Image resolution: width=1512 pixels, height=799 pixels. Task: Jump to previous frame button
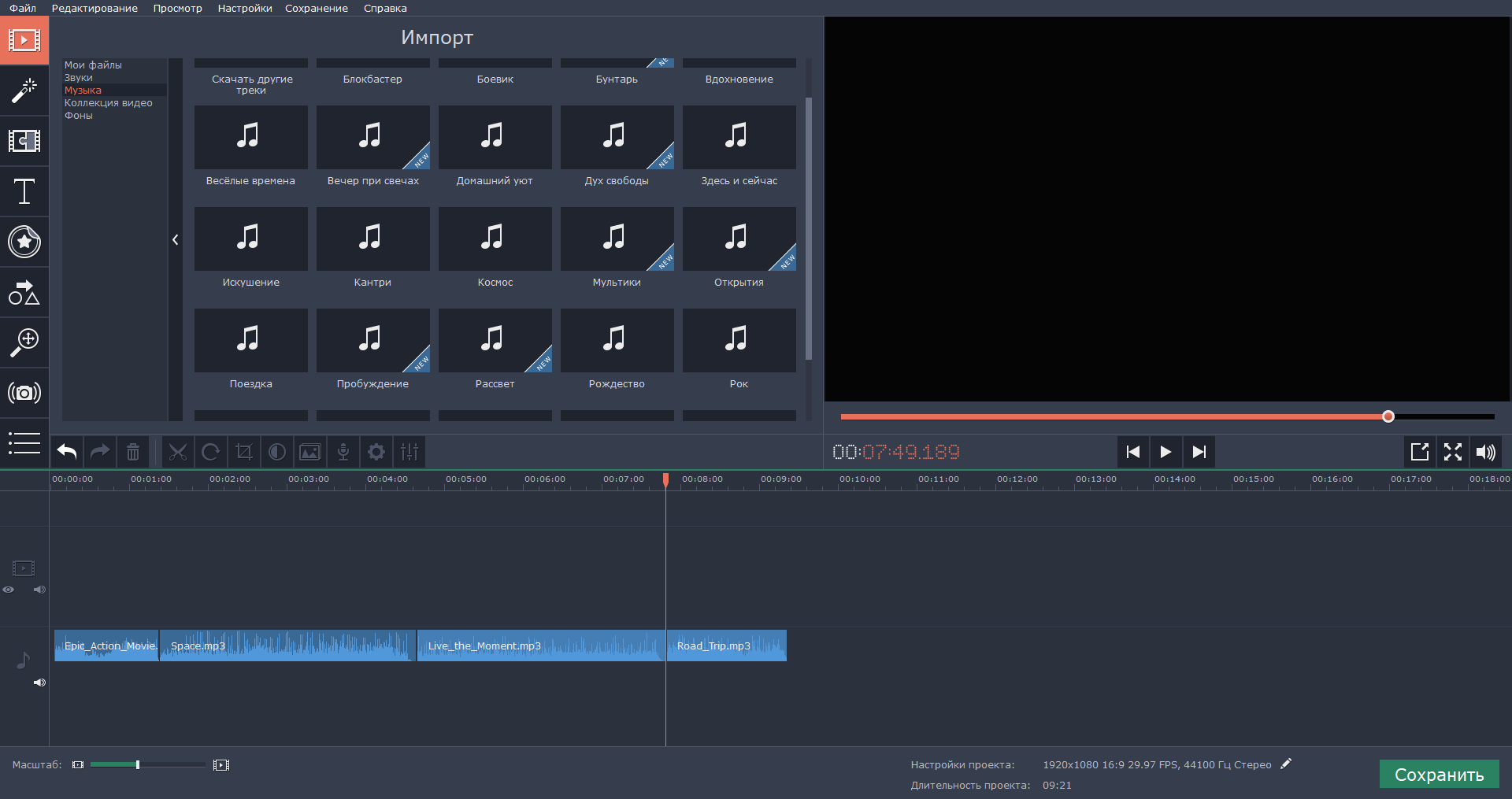coord(1132,452)
